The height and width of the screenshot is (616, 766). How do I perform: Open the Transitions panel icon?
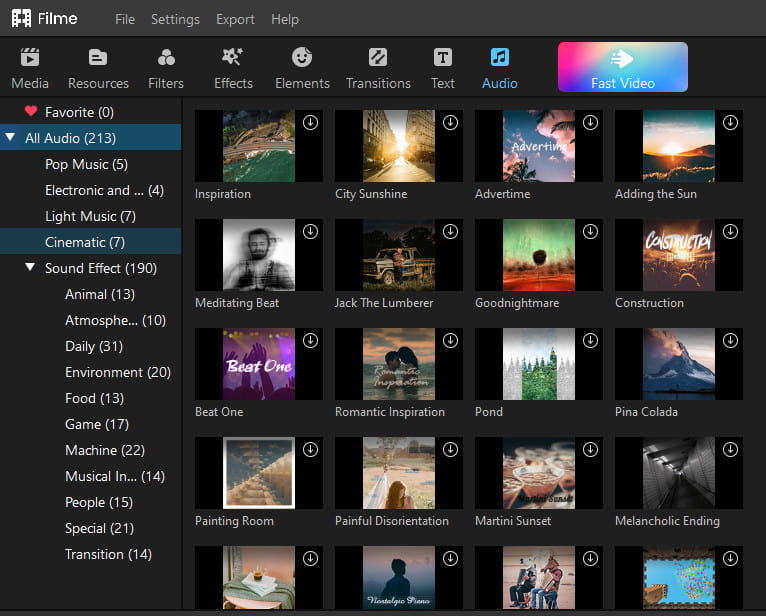pyautogui.click(x=378, y=58)
